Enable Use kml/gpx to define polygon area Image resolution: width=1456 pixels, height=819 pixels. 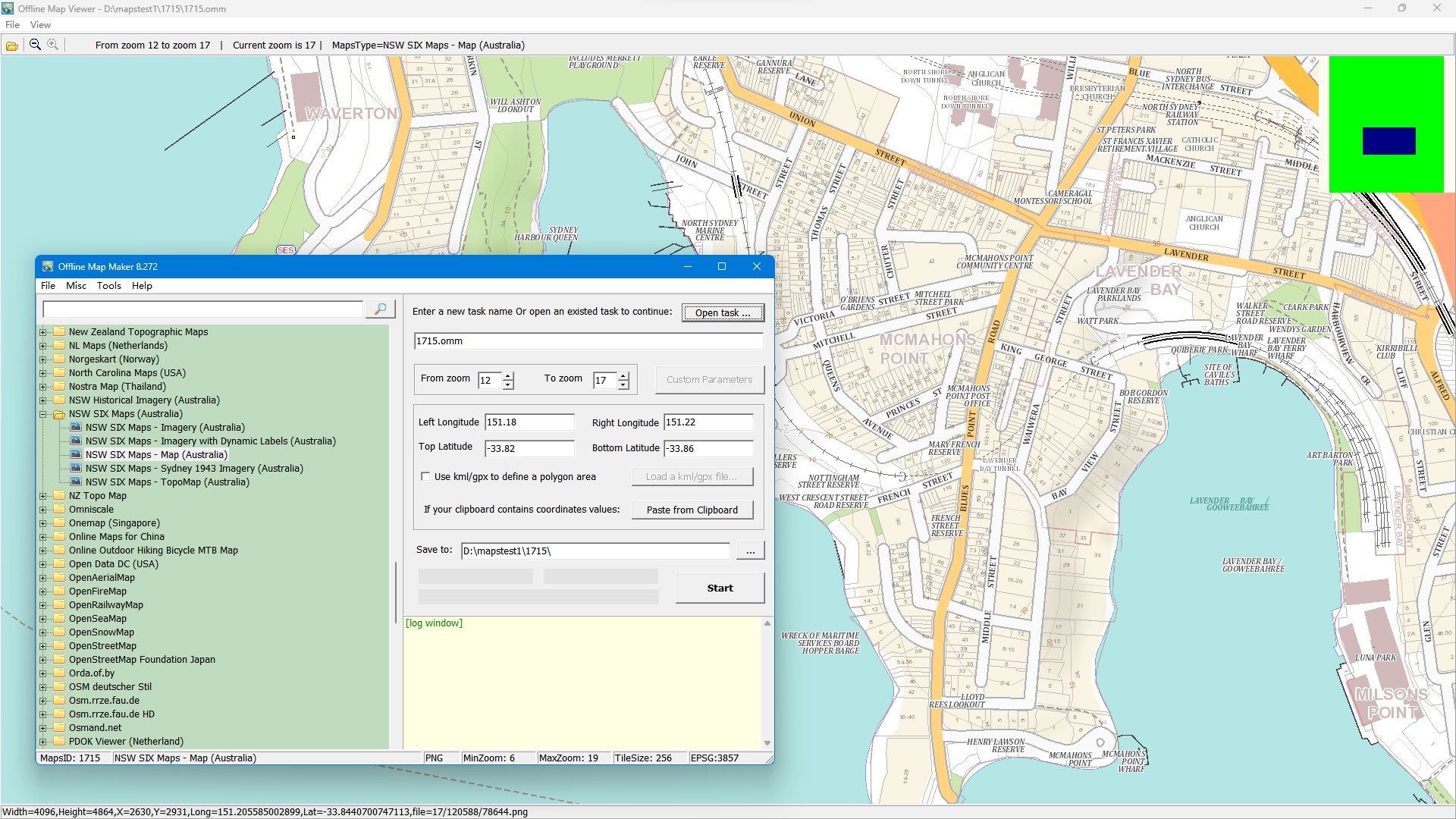425,477
